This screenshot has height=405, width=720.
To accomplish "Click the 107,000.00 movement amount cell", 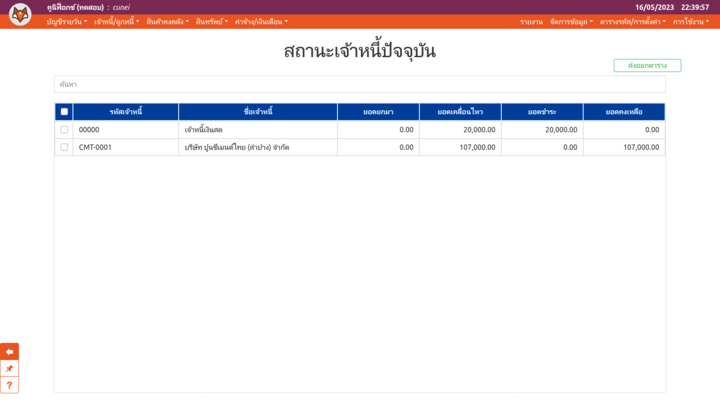I will tap(461, 147).
